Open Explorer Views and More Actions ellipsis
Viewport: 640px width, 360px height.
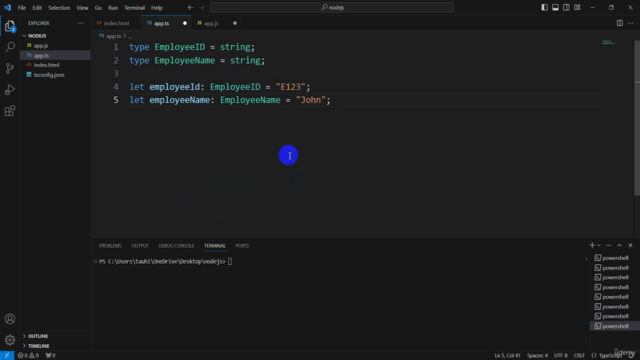tap(81, 23)
